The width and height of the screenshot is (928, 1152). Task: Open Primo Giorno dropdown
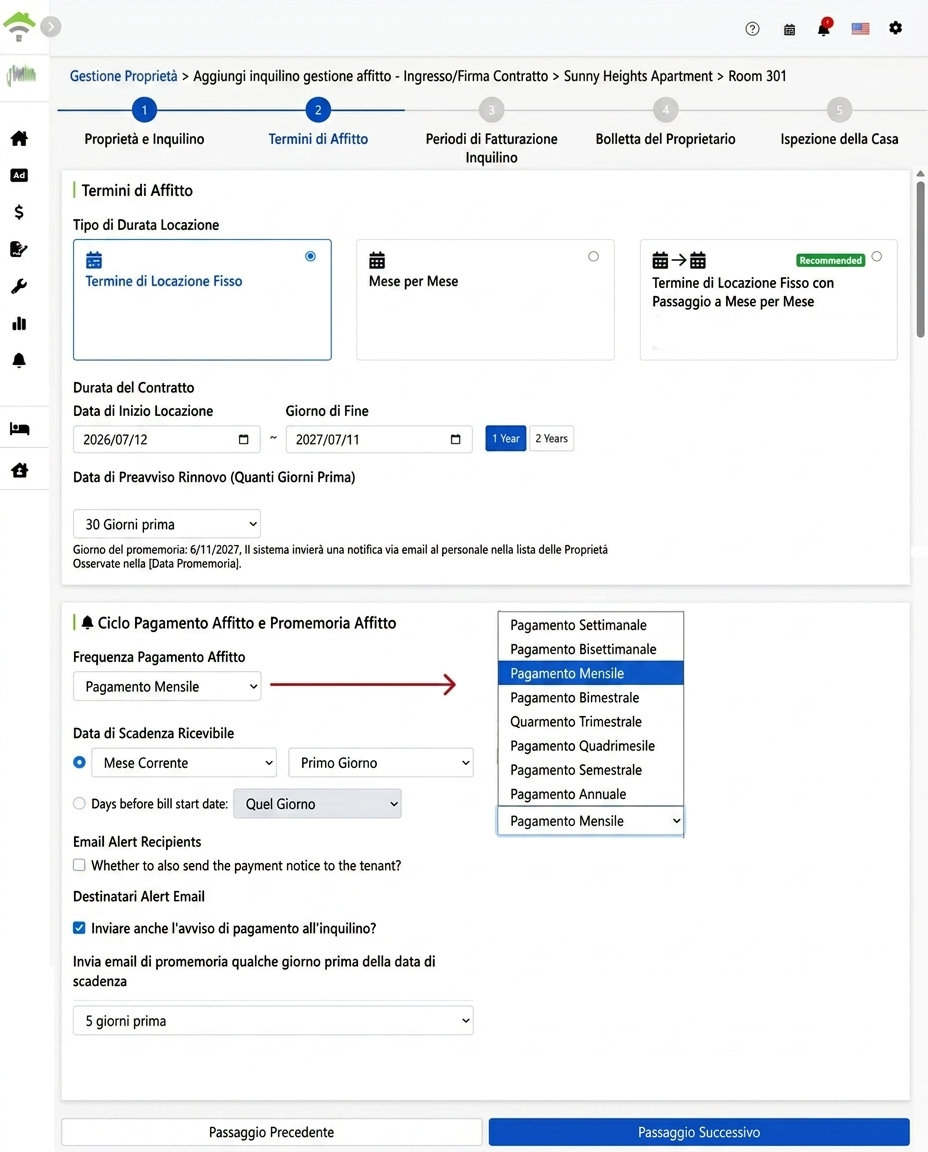coord(381,763)
